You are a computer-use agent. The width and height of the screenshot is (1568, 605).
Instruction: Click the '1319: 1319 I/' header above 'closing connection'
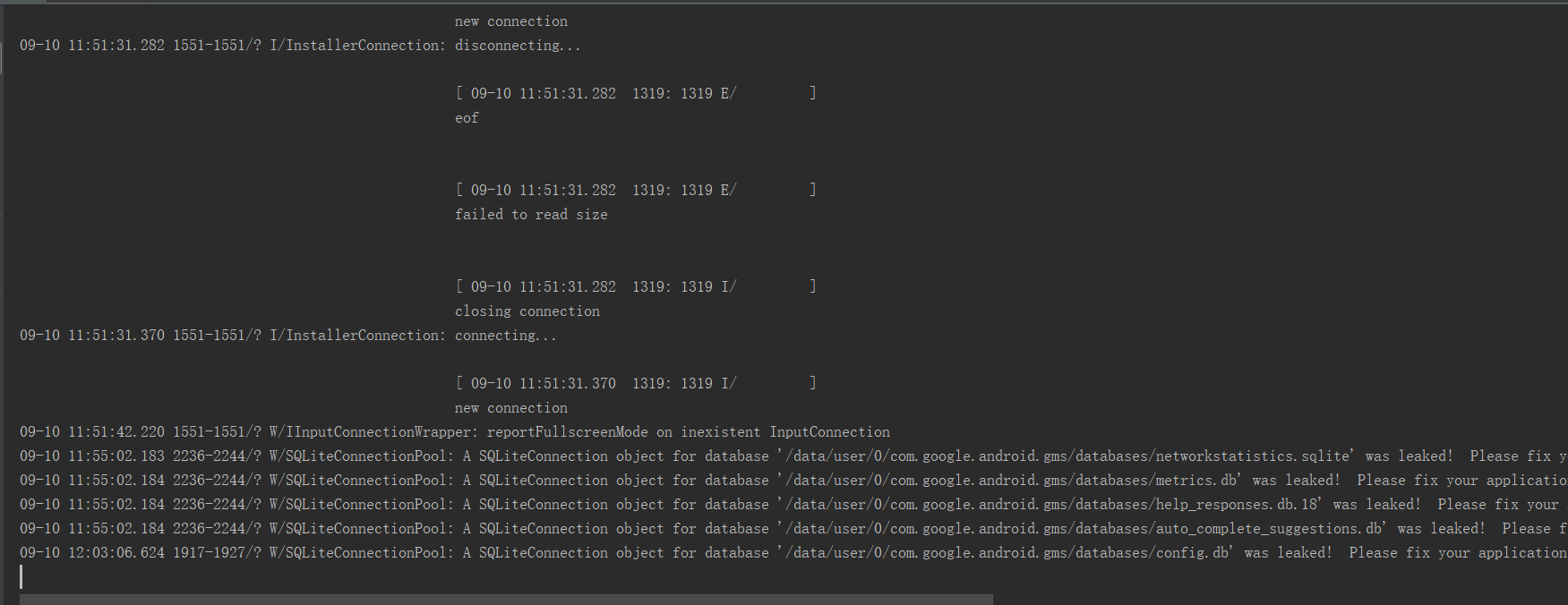684,287
